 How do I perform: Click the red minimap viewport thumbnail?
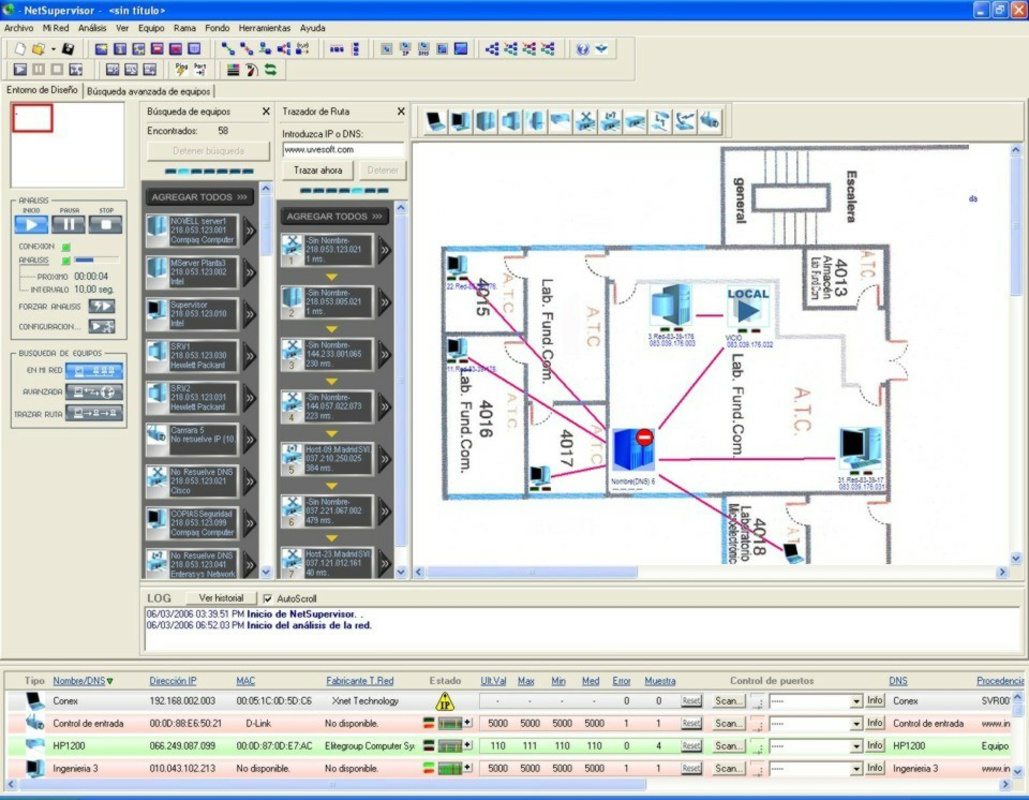[x=32, y=118]
